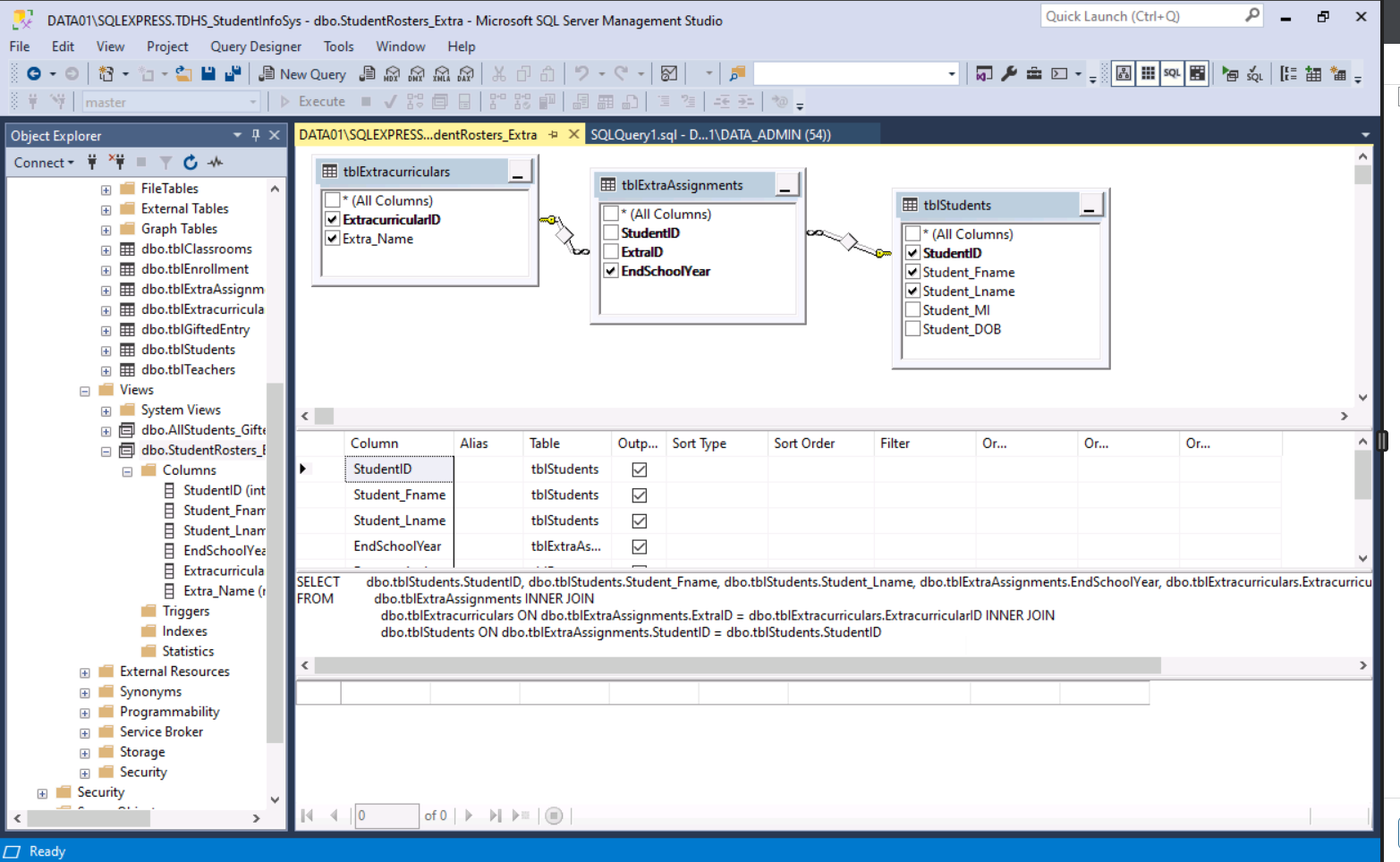Open the Tools menu
Viewport: 1400px width, 862px height.
[x=338, y=46]
